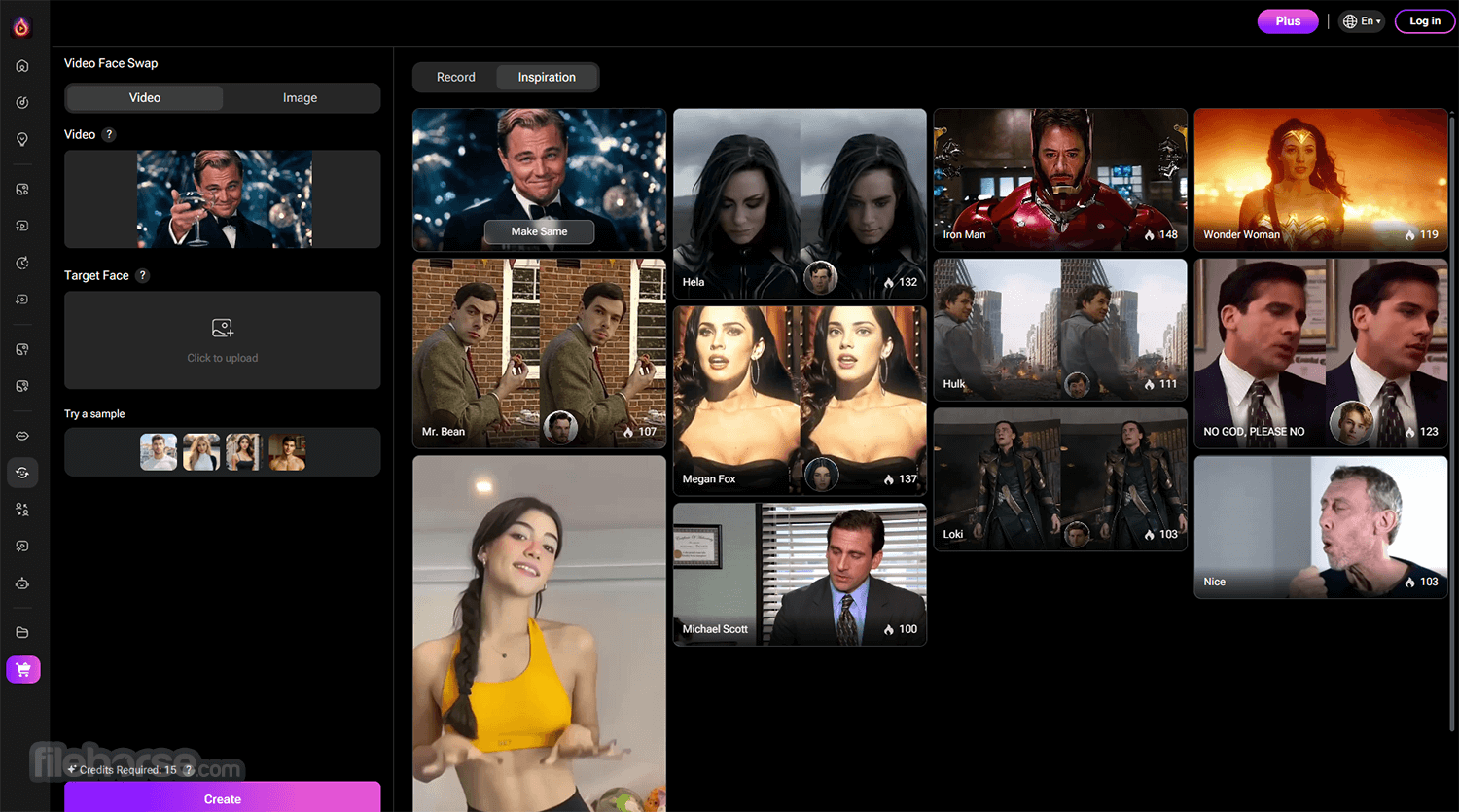
Task: Click the Target Face help question mark
Action: (x=143, y=275)
